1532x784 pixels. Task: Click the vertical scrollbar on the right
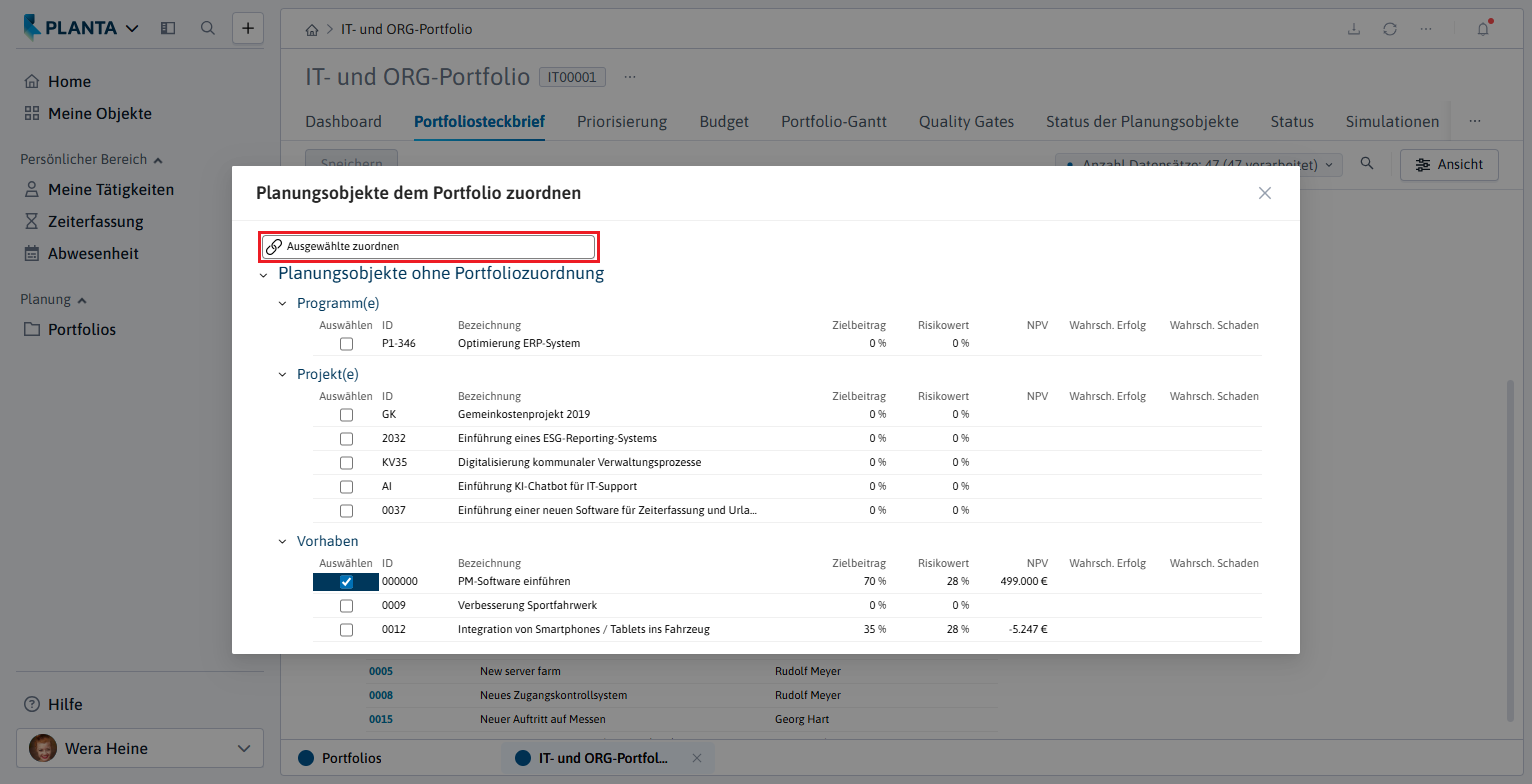pyautogui.click(x=1511, y=550)
